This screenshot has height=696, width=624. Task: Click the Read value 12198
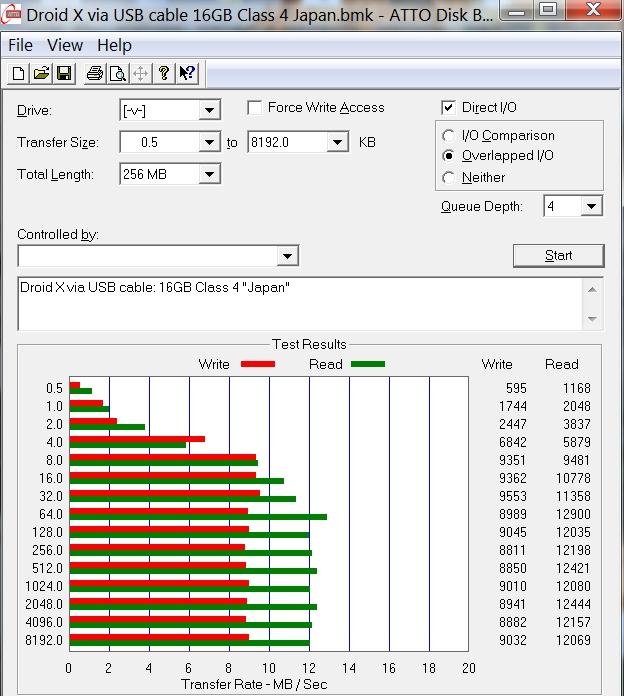(x=573, y=550)
